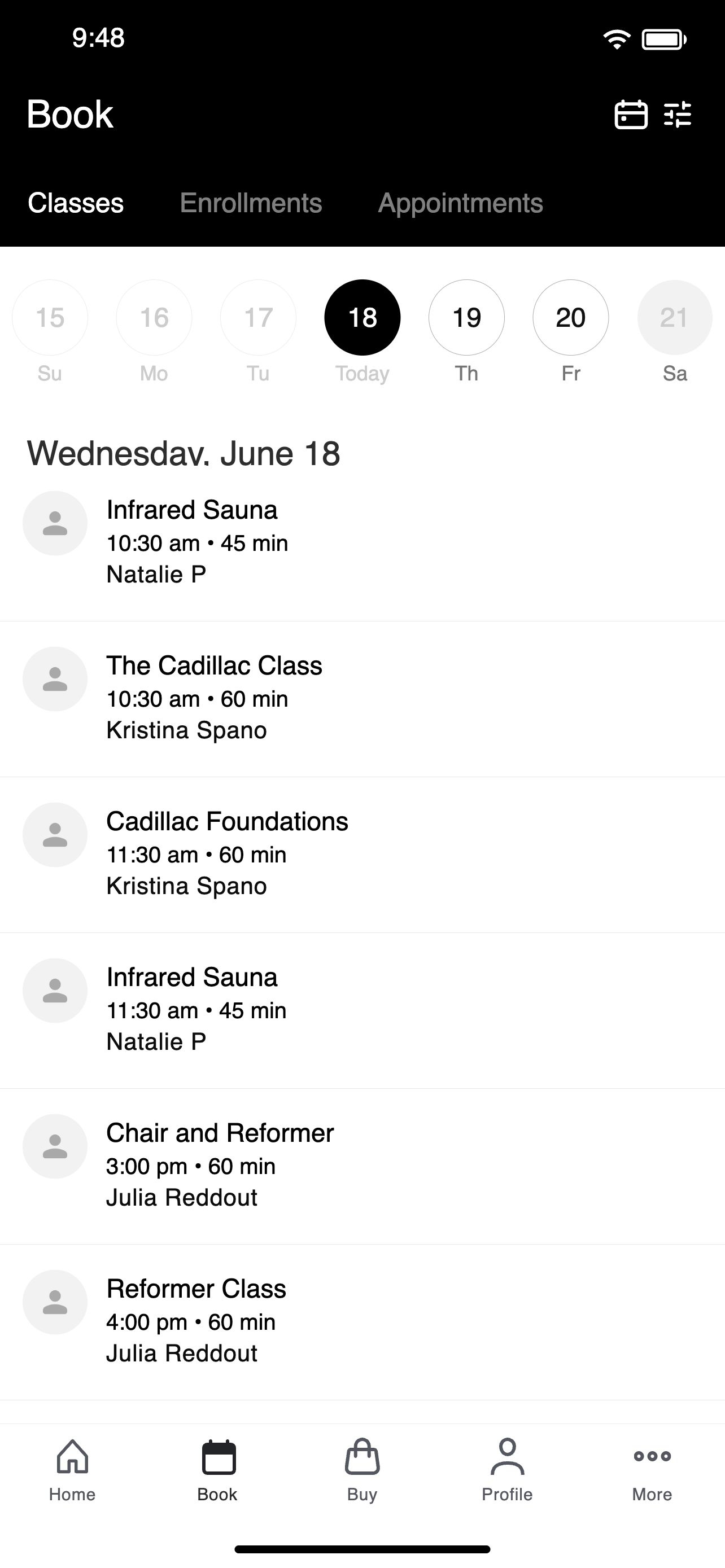Open the 4:00 pm Reformer Class
The image size is (725, 1568).
[362, 1322]
